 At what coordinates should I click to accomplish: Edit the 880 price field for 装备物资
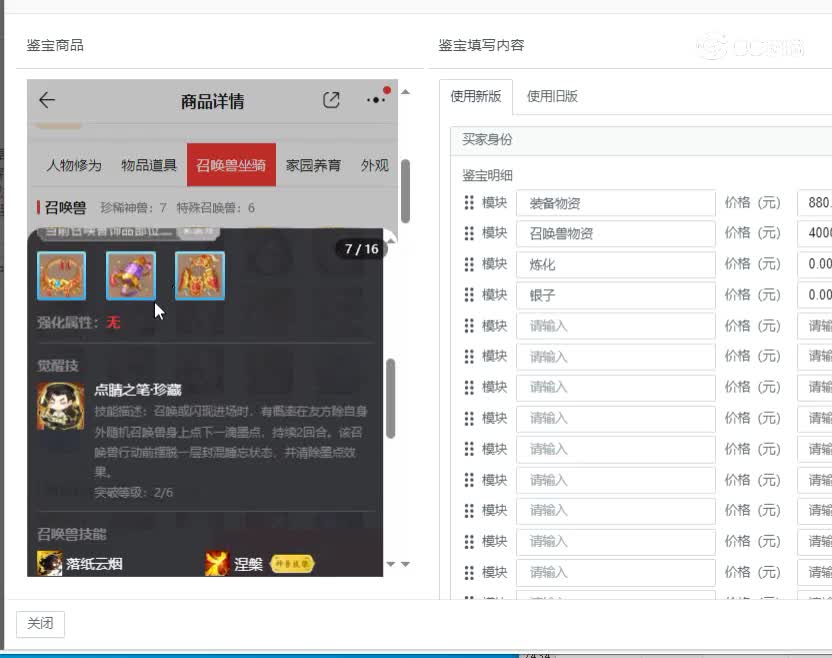point(810,203)
